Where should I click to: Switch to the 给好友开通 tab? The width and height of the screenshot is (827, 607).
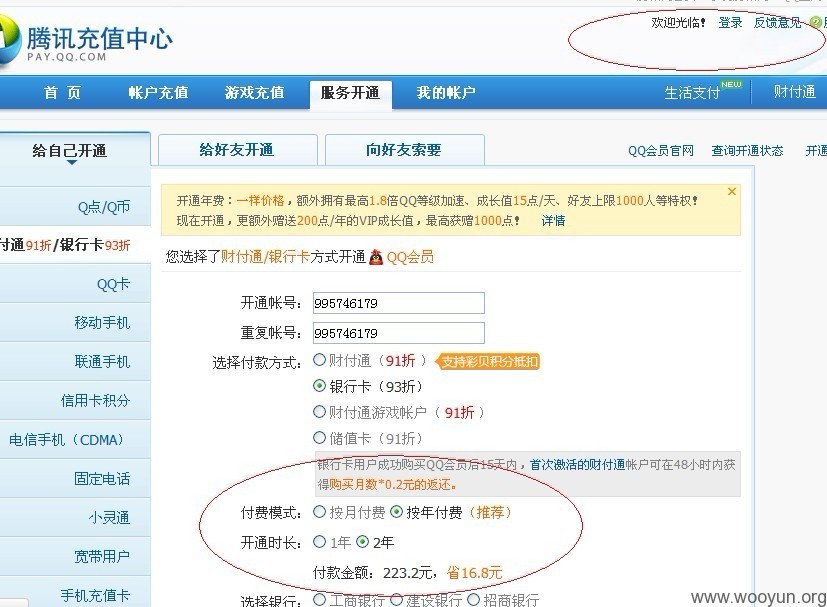(x=237, y=150)
